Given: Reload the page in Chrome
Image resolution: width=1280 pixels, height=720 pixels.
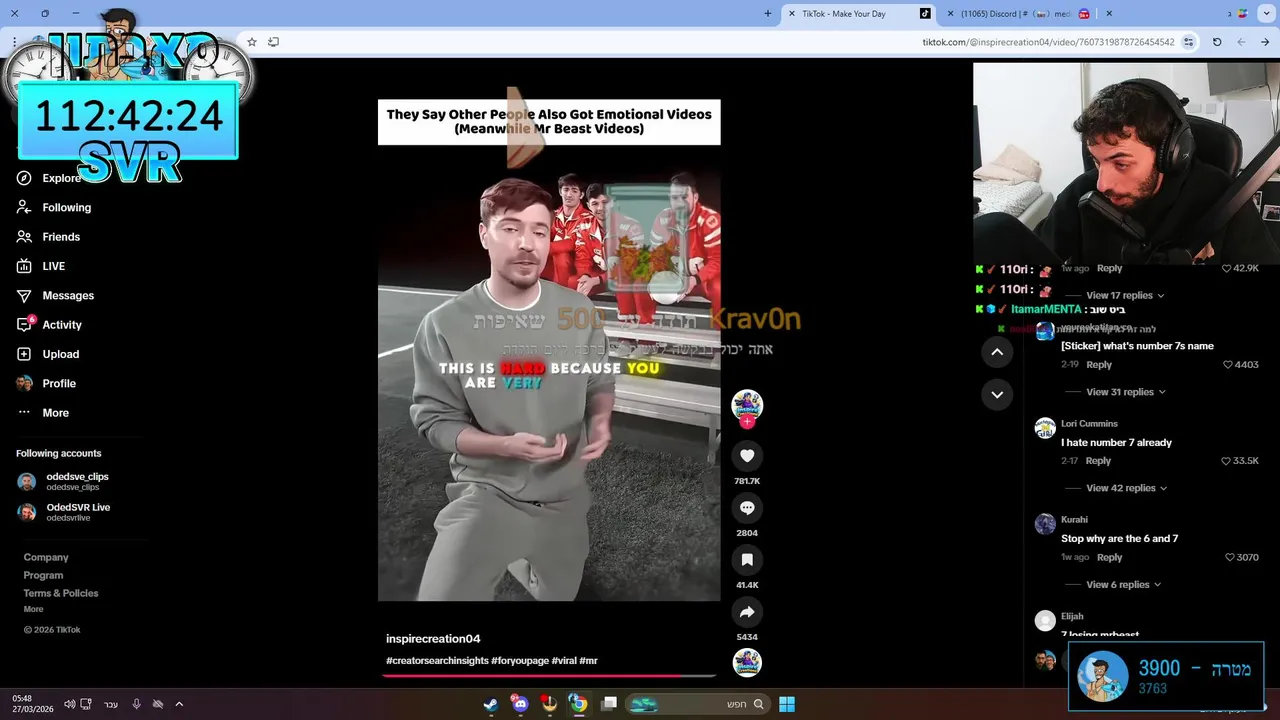Looking at the screenshot, I should click(1217, 42).
